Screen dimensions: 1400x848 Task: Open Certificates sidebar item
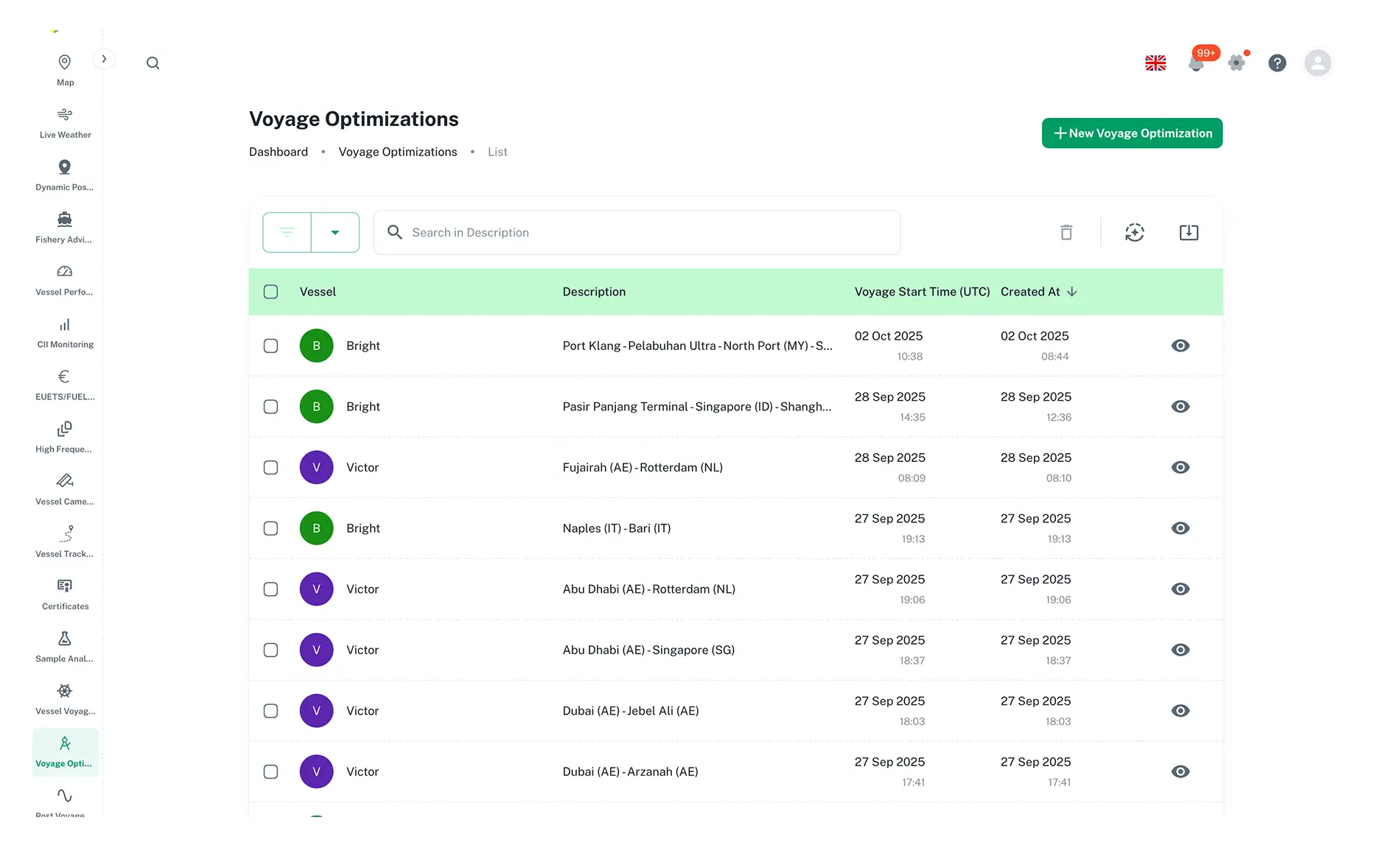click(x=65, y=594)
